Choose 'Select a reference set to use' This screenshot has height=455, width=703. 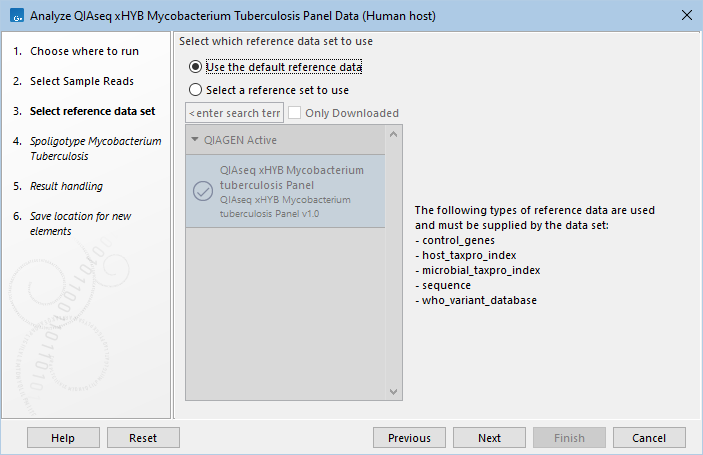tap(195, 90)
